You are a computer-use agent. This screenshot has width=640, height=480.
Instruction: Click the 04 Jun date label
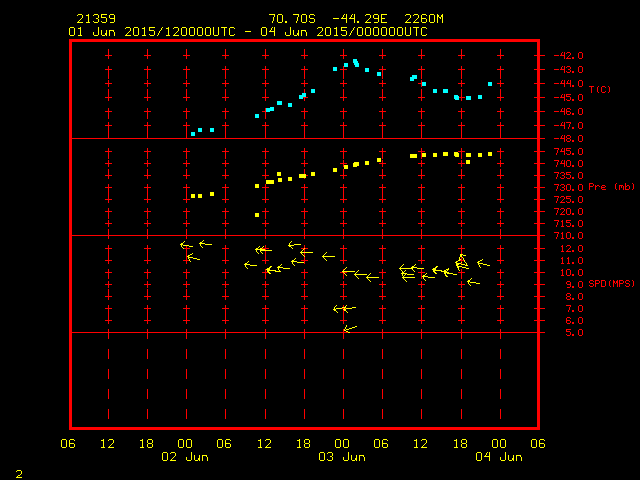pos(499,457)
